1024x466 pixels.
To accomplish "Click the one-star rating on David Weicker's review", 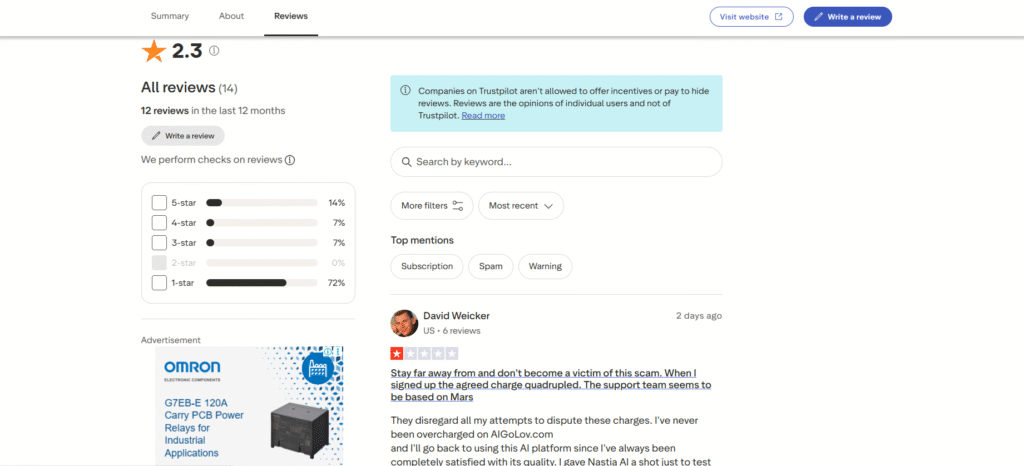I will coord(397,354).
